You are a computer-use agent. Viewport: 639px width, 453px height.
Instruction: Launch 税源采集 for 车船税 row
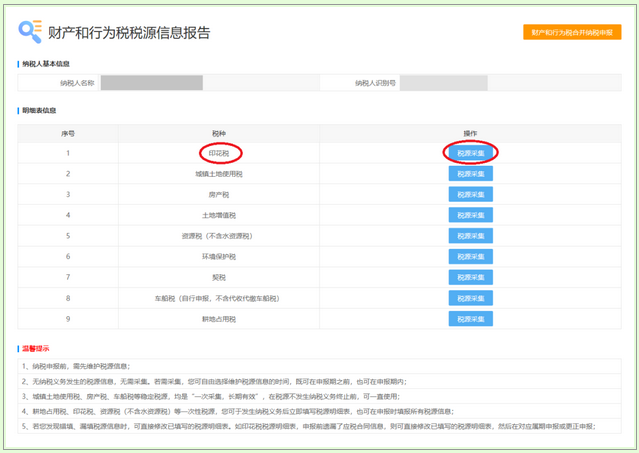click(x=470, y=298)
